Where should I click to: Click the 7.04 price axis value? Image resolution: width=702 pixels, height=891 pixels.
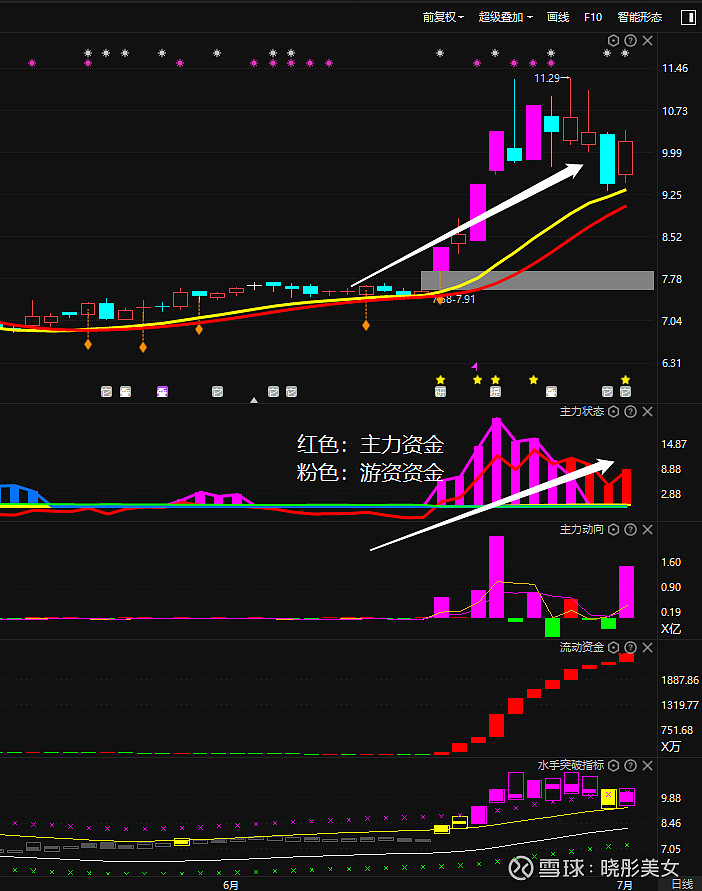tap(672, 321)
